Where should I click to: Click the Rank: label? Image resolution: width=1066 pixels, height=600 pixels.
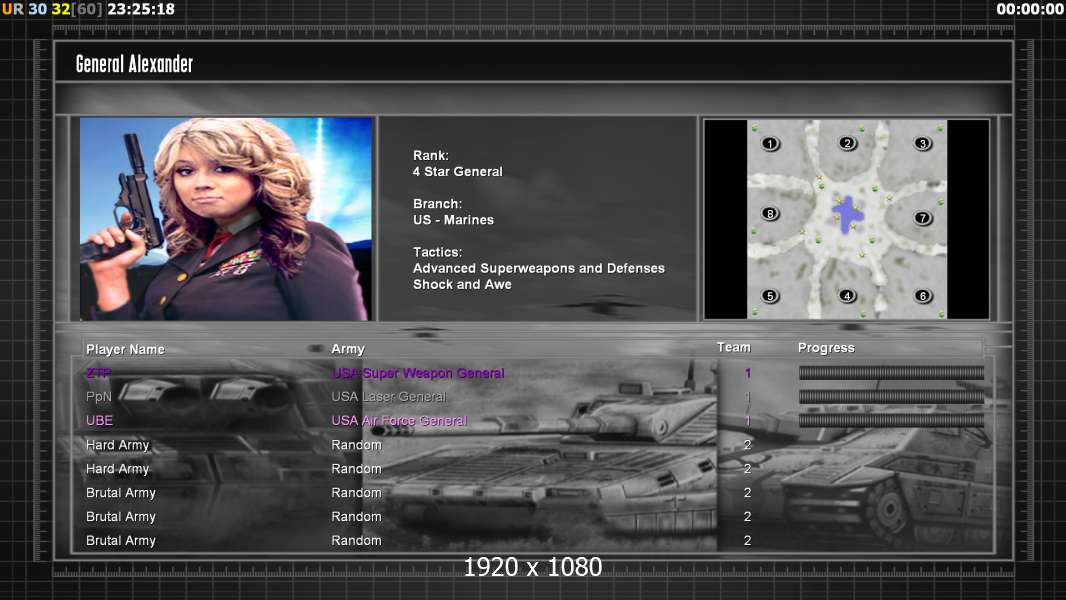[x=431, y=156]
